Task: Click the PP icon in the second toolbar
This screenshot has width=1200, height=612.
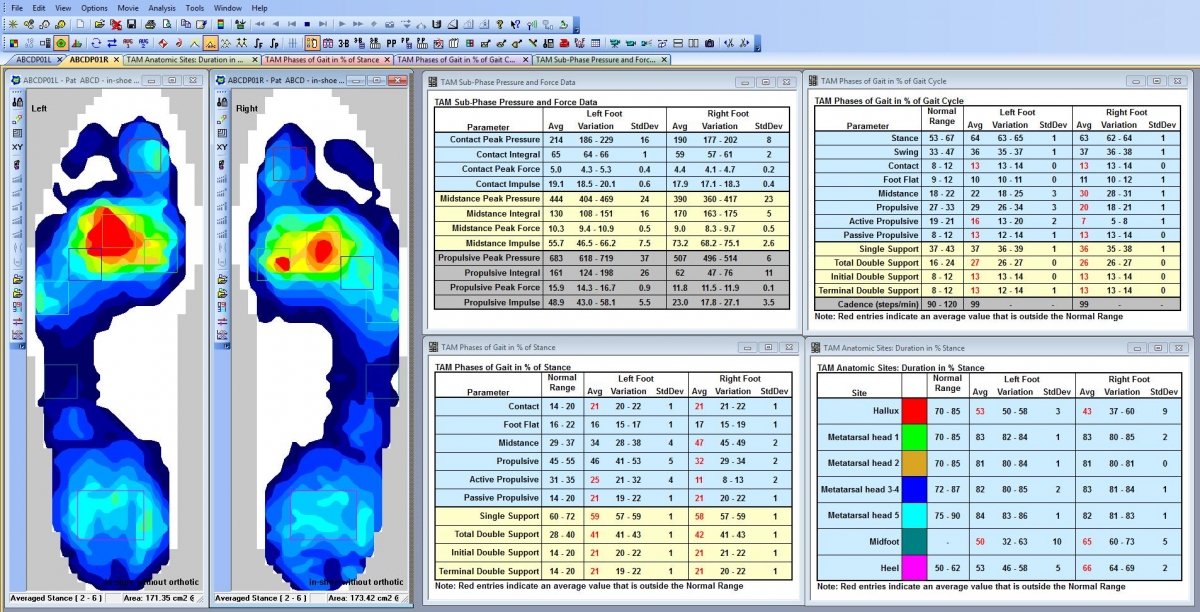Action: click(390, 43)
